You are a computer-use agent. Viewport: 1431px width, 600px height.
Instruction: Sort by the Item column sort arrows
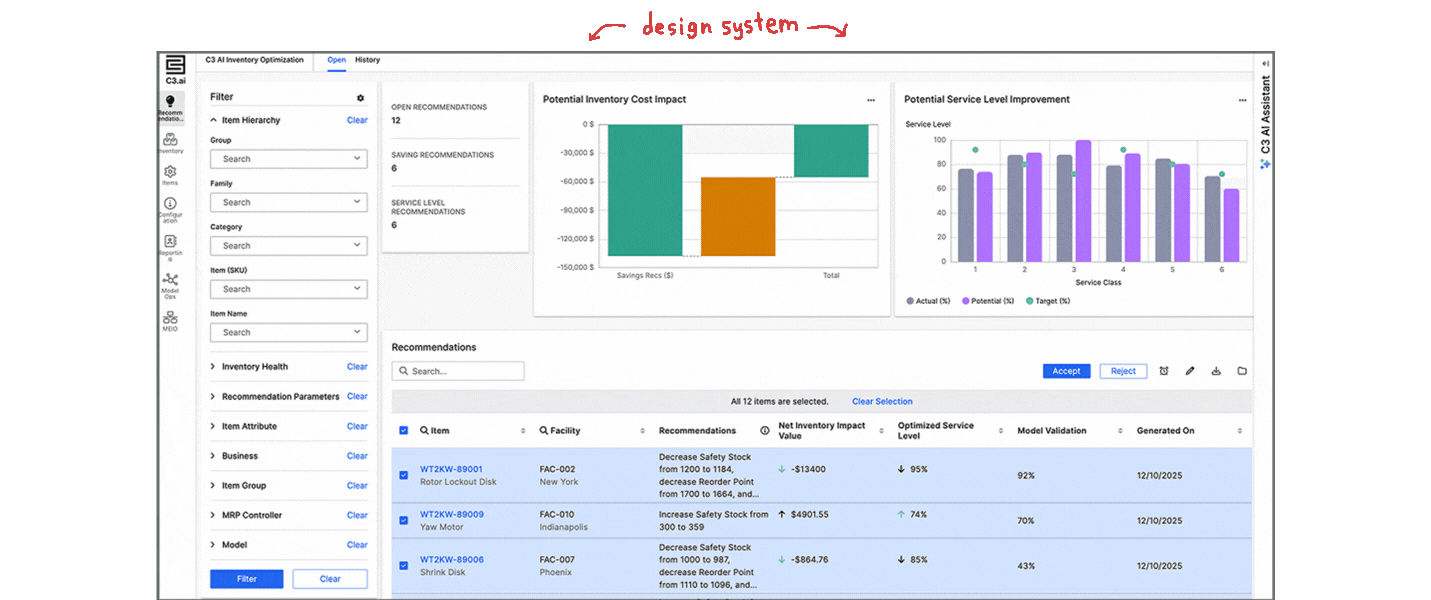pos(523,431)
